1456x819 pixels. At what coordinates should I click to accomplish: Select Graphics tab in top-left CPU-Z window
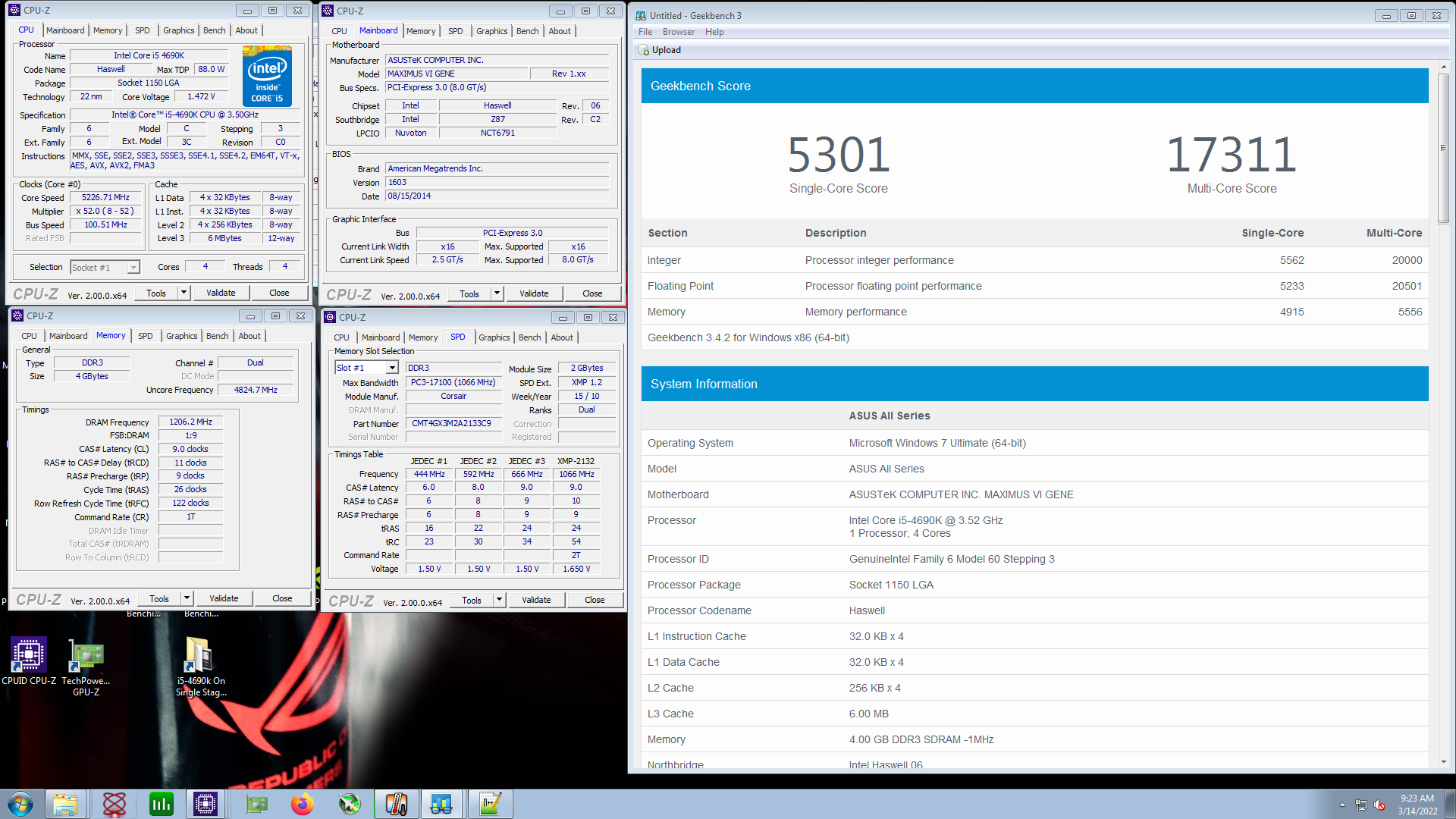click(x=178, y=30)
